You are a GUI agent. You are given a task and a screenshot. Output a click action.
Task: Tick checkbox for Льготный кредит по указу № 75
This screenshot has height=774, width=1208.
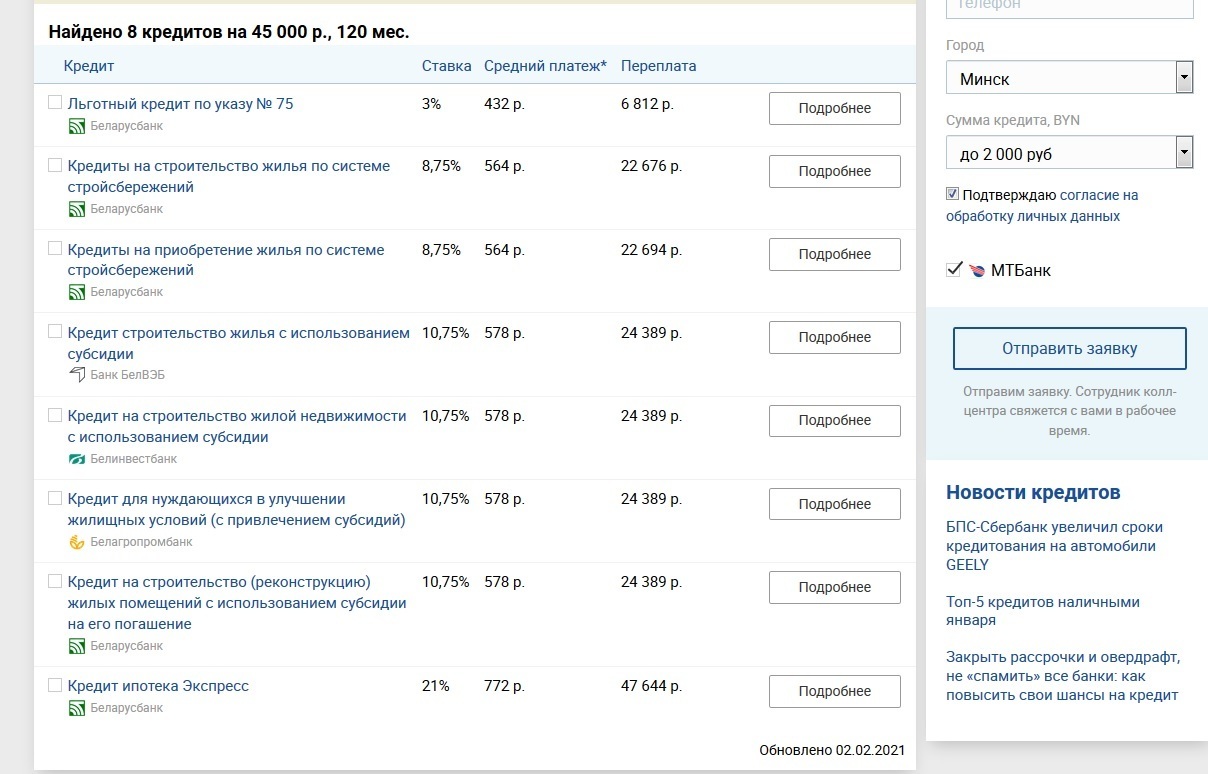click(x=55, y=102)
